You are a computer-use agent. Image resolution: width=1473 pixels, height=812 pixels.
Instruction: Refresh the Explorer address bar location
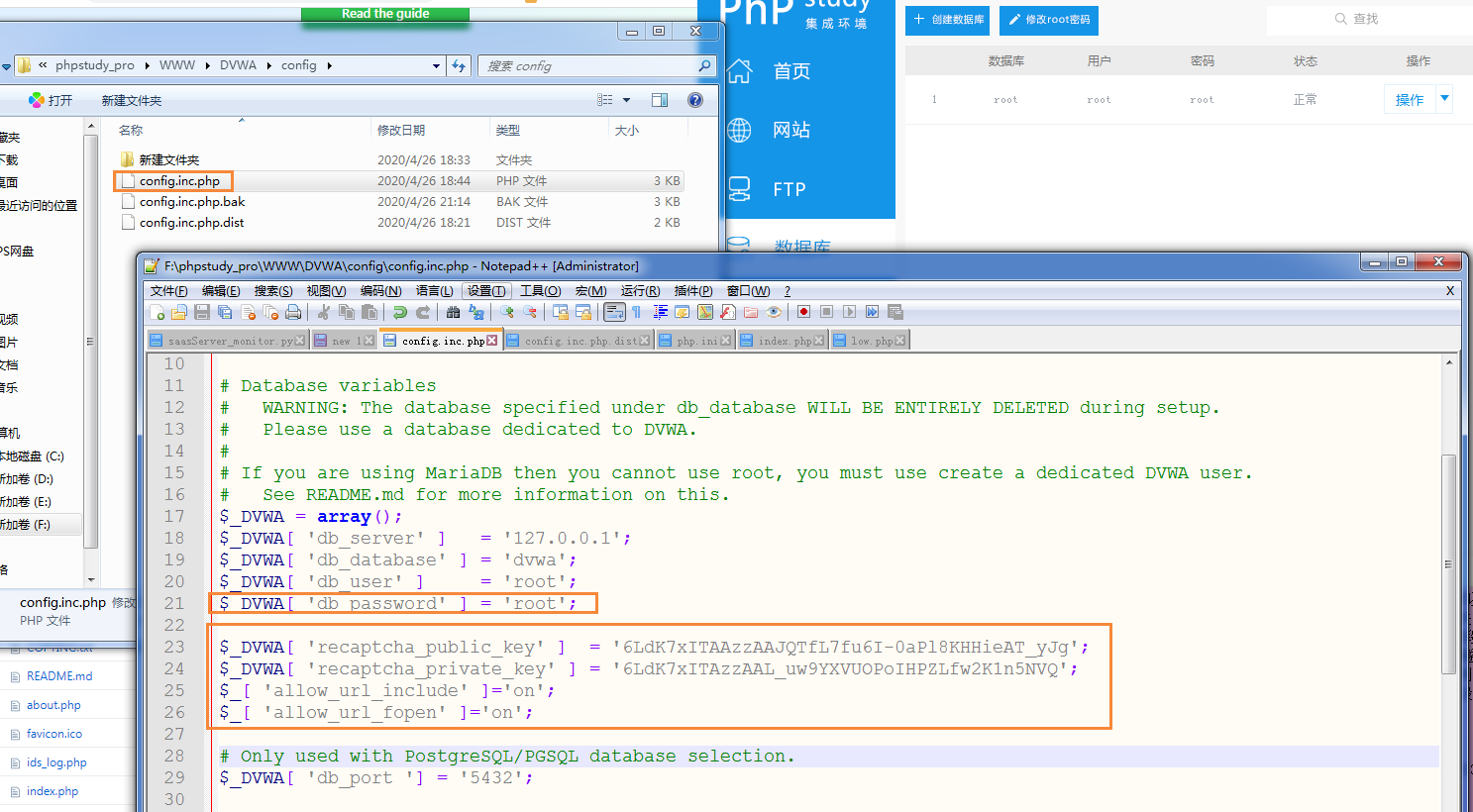click(459, 65)
